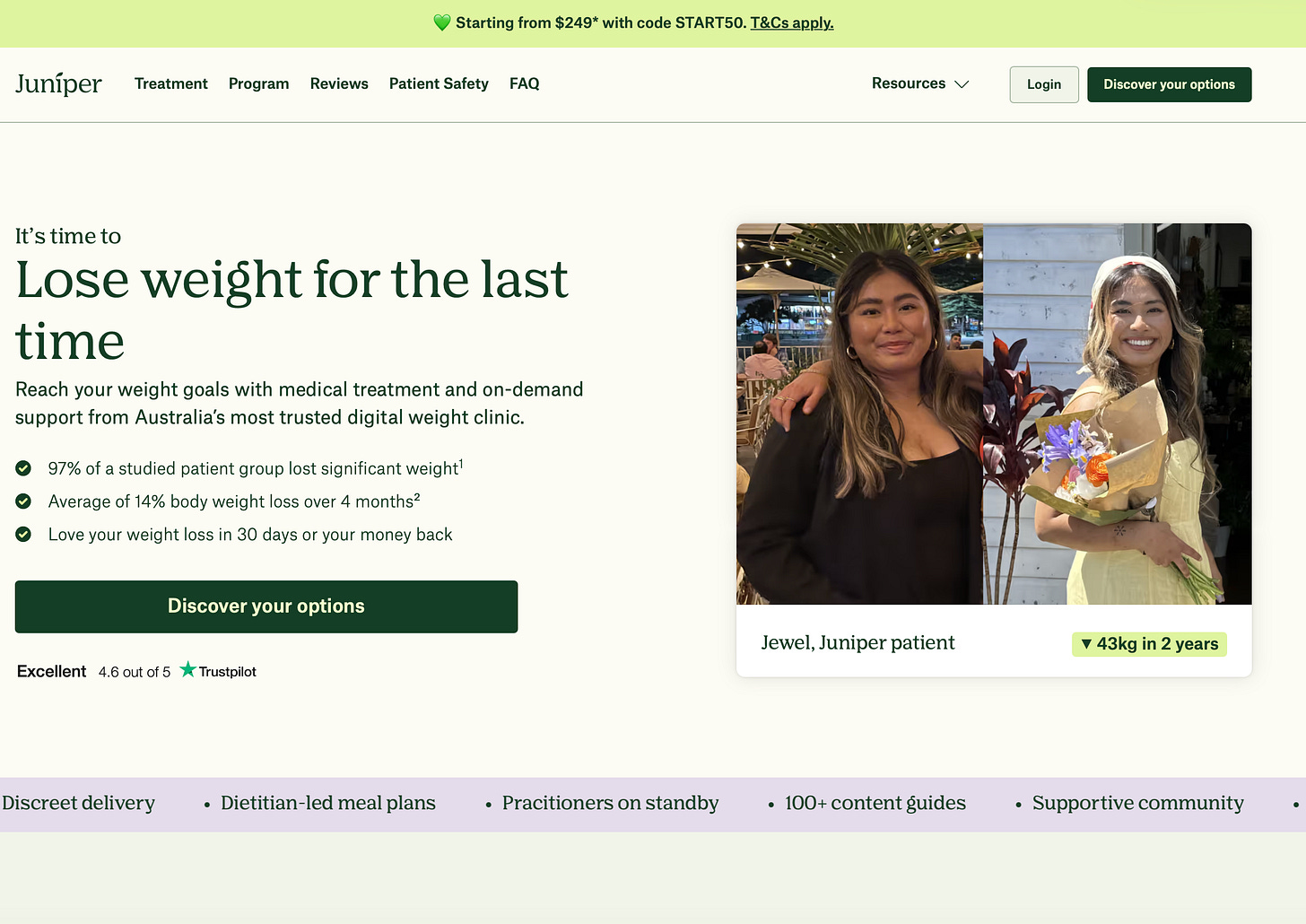Open the FAQ nav item
Screen dimensions: 1306x924
click(525, 83)
